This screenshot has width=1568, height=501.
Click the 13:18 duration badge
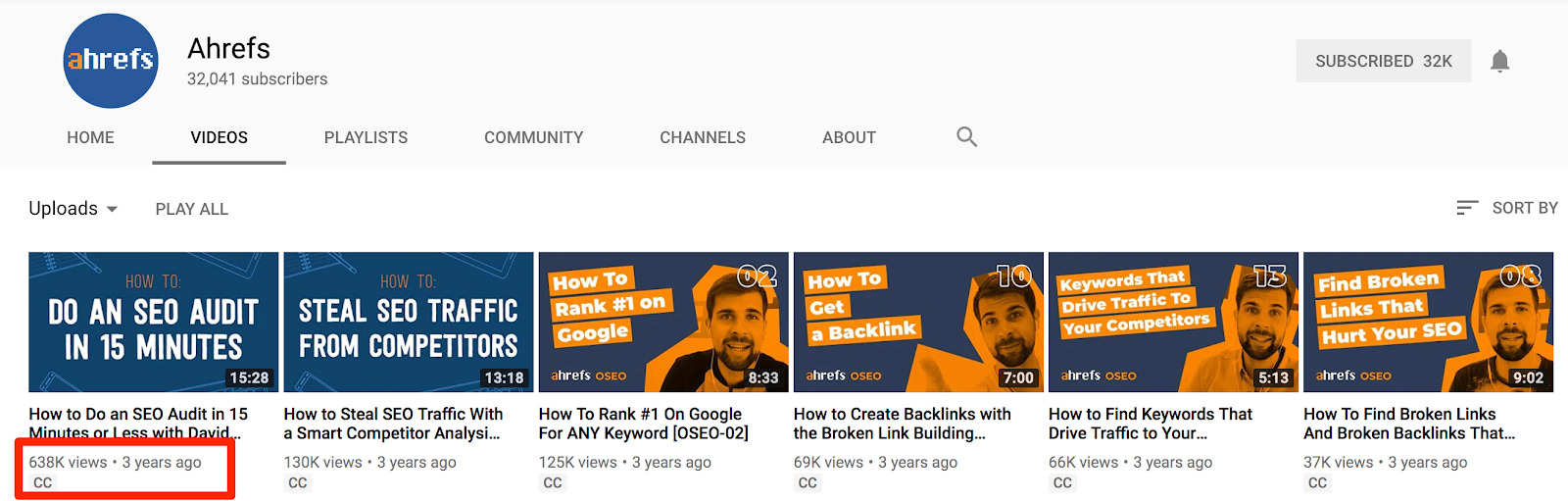click(x=504, y=377)
